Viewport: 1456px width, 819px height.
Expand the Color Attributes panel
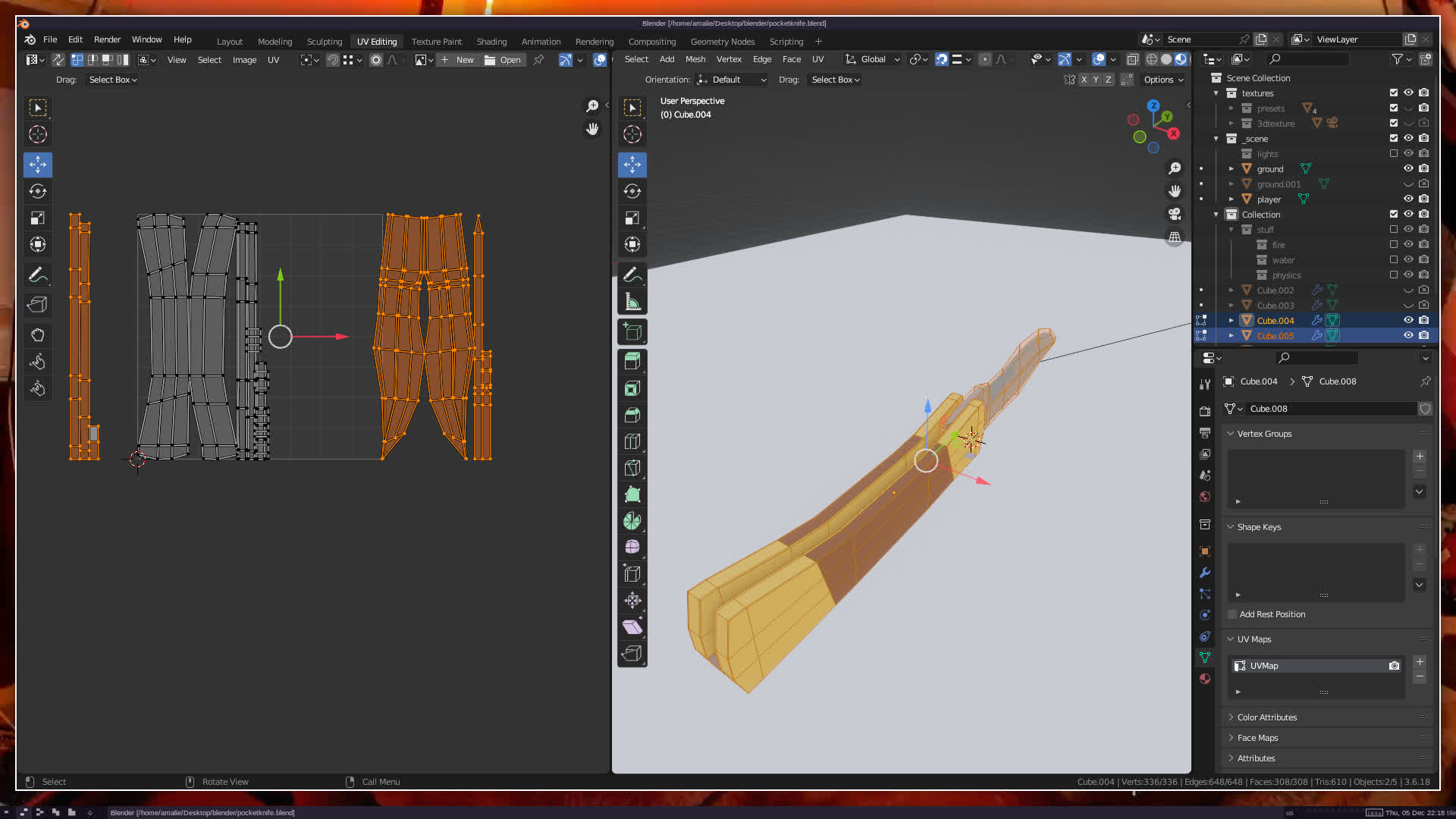click(x=1266, y=717)
